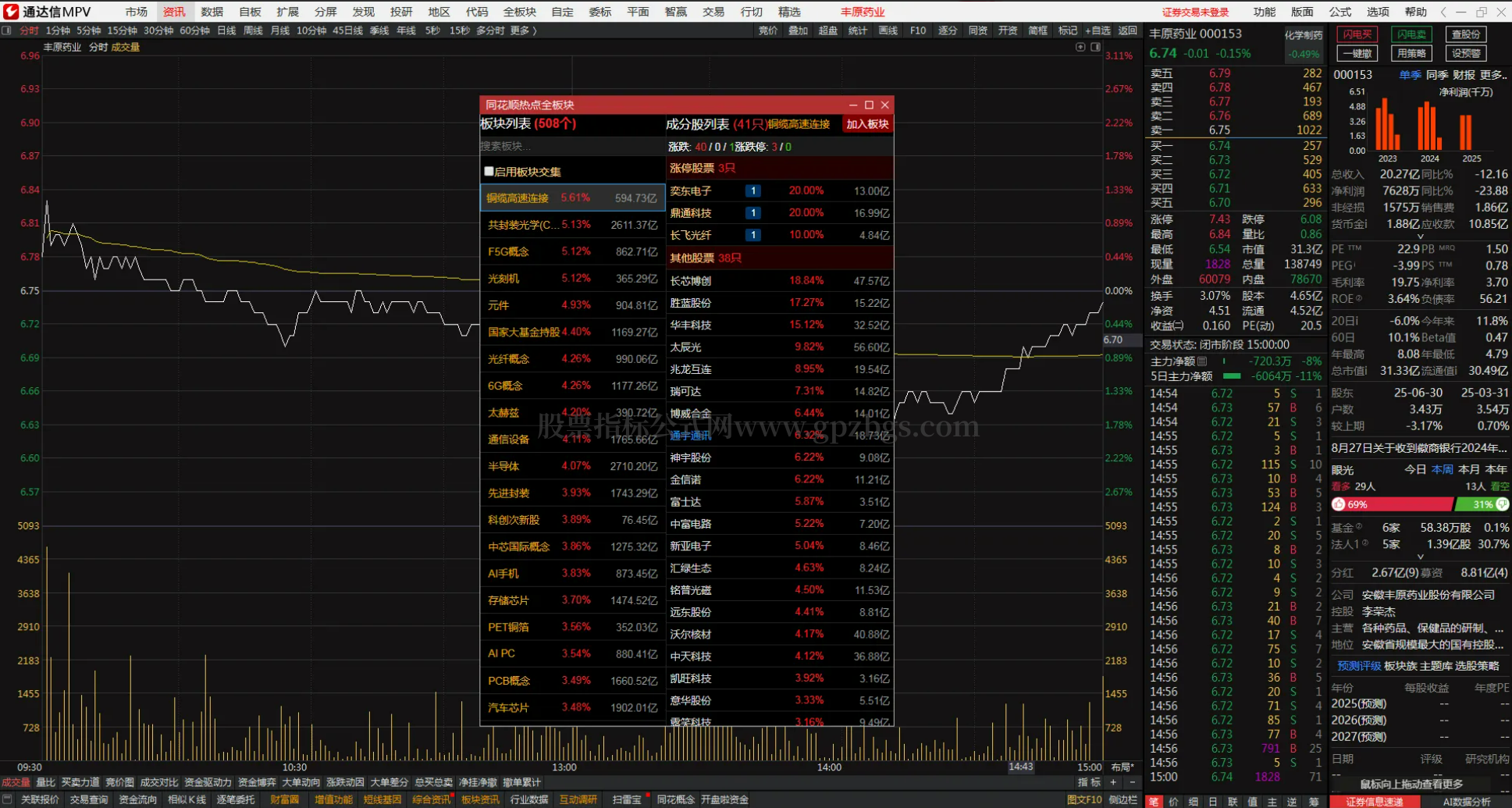
Task: Switch sentiment period to 本月
Action: click(1469, 469)
